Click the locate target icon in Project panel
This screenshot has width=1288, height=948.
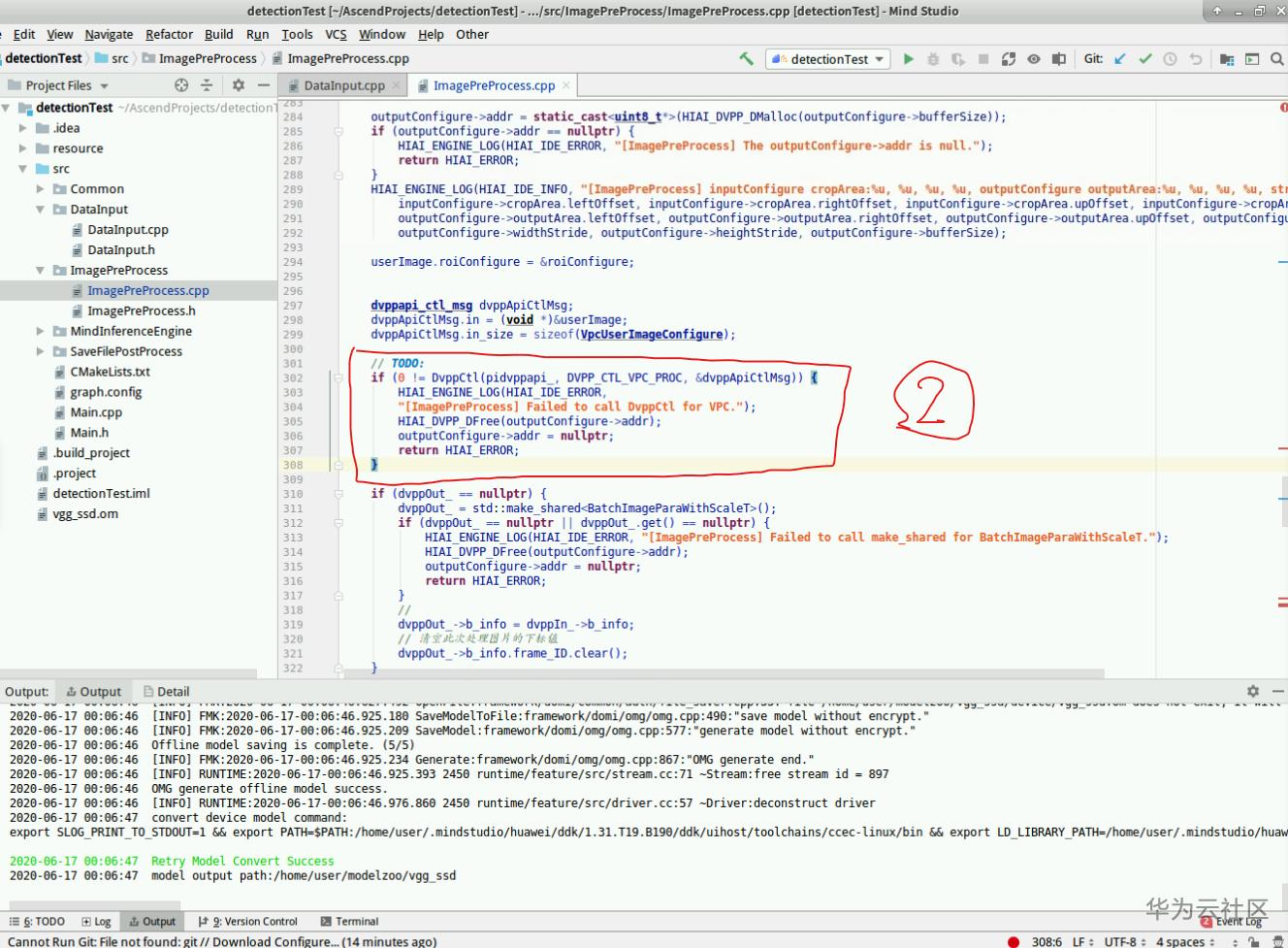tap(181, 85)
